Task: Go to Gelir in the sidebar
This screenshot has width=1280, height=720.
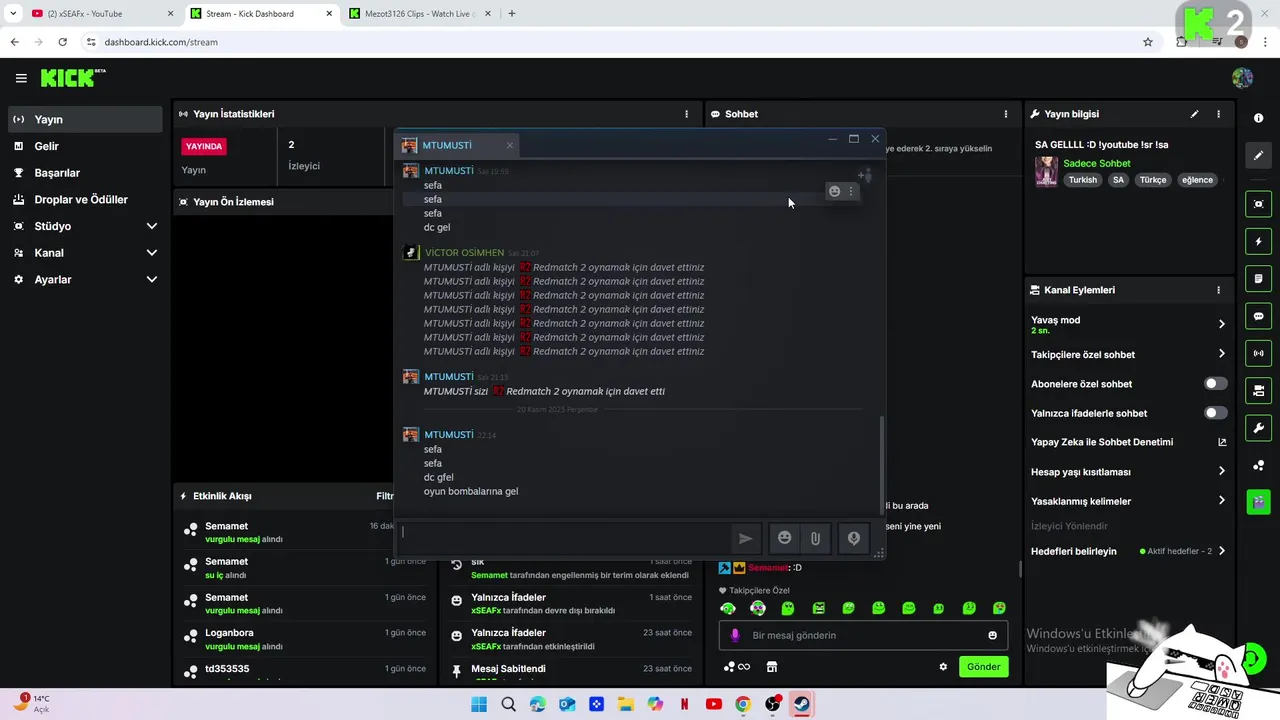Action: [x=84, y=146]
